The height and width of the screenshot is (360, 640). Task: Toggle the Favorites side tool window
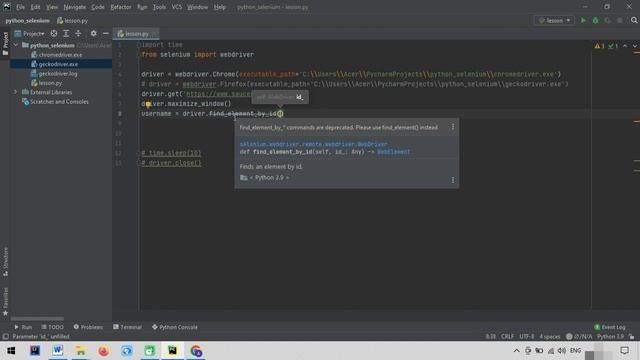pyautogui.click(x=5, y=301)
